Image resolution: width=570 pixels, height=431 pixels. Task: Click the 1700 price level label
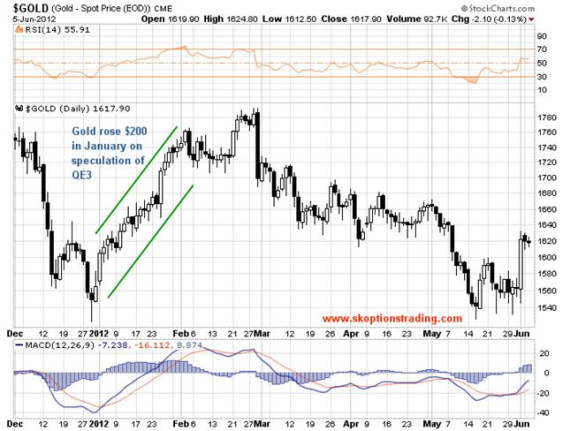546,178
